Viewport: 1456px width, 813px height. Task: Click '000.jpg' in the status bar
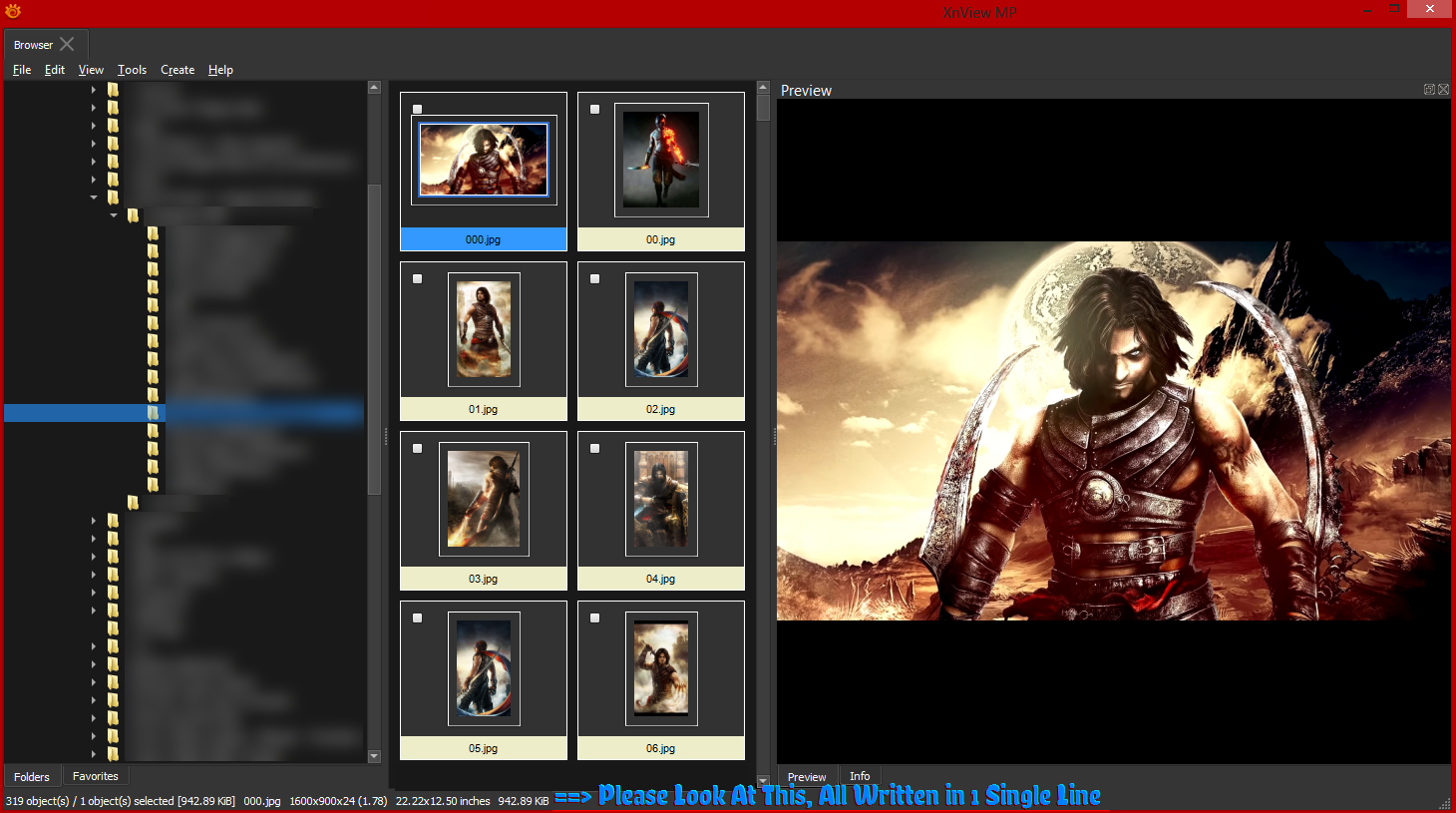point(262,801)
